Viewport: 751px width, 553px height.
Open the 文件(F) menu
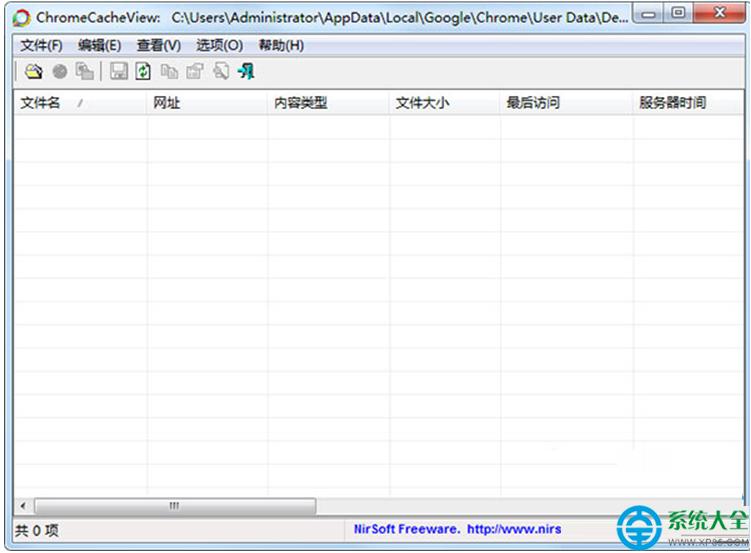[41, 45]
